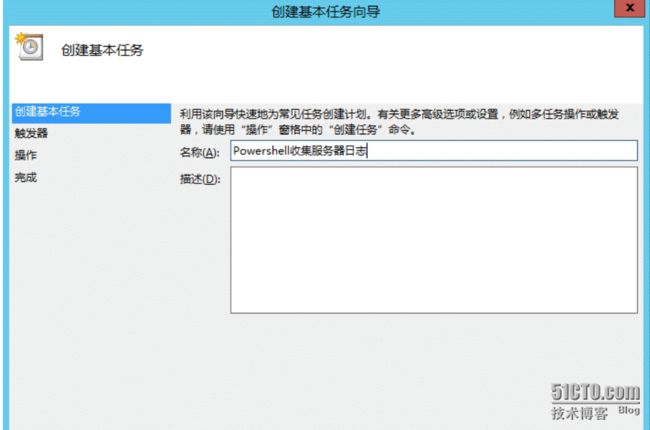Click the 描述(D): label
The height and width of the screenshot is (430, 650).
pos(200,179)
